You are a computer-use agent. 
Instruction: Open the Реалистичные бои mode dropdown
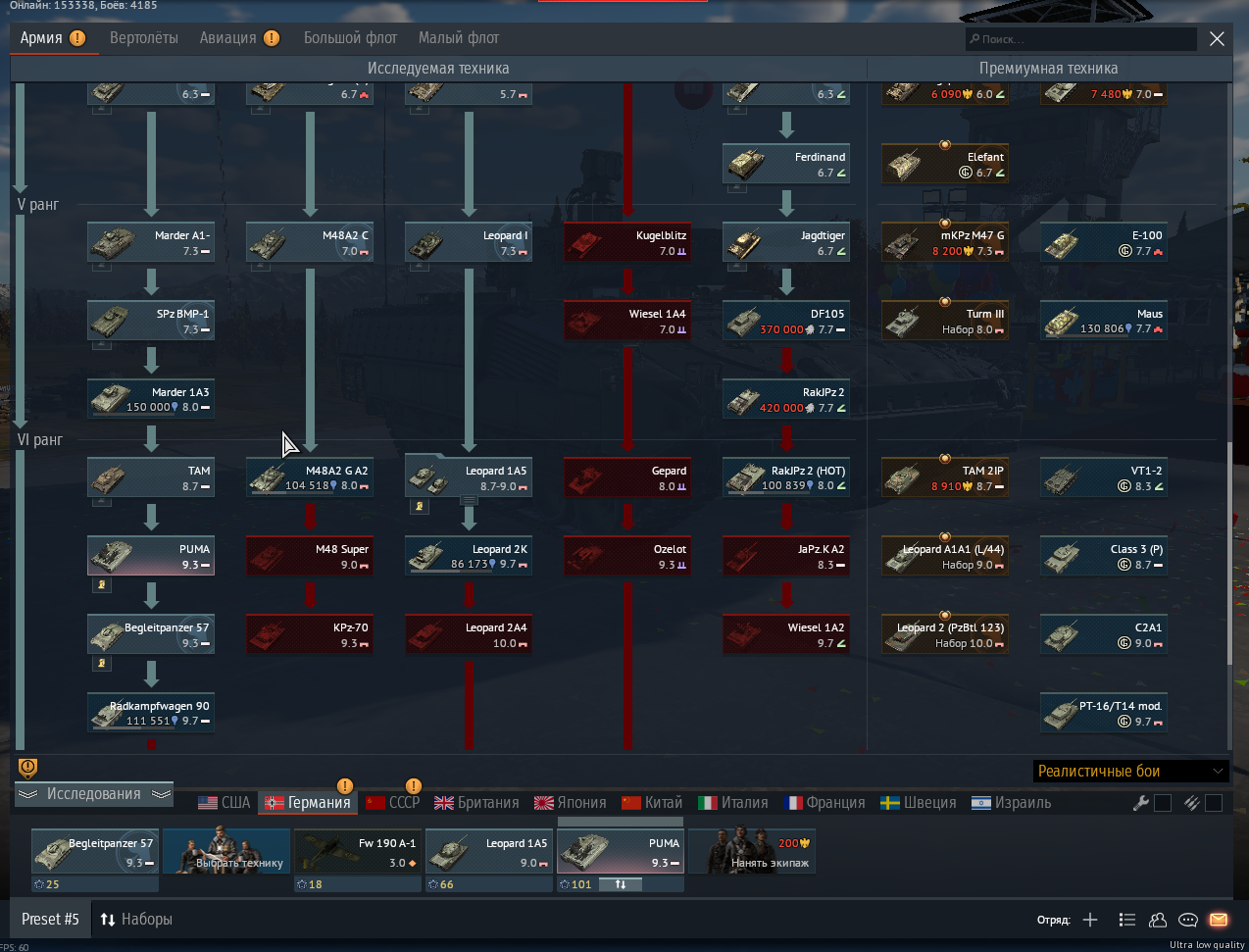[x=1131, y=771]
